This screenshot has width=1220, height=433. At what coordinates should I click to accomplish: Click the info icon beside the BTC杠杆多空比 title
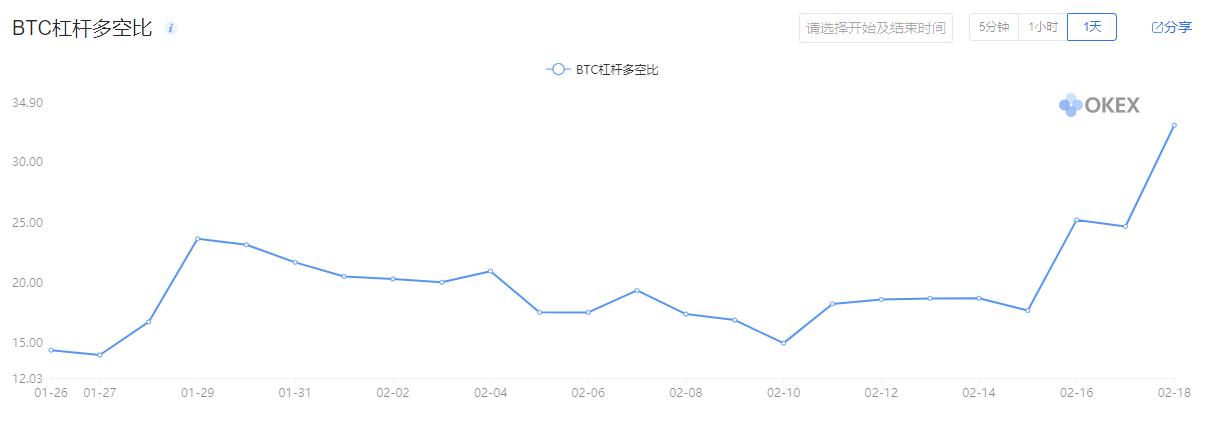pyautogui.click(x=171, y=28)
